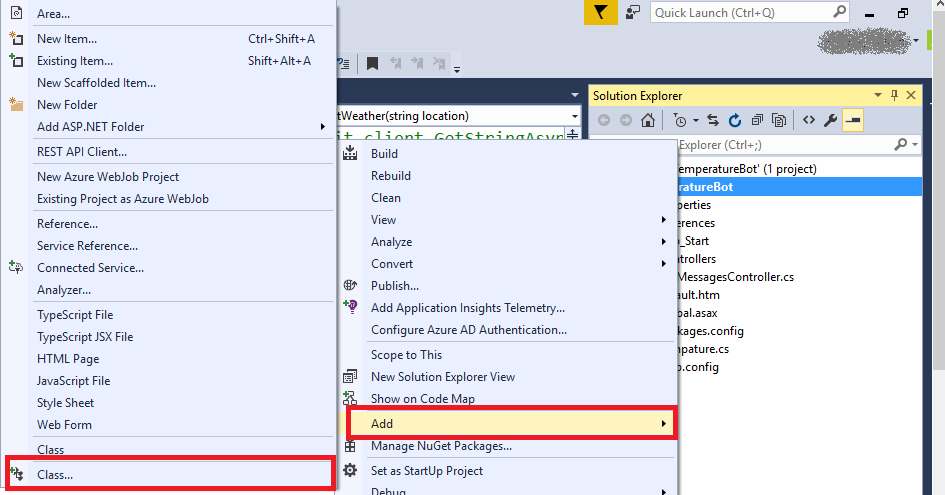945x495 pixels.
Task: Open the Pending Changes Filter dropdown arrow
Action: coord(696,121)
